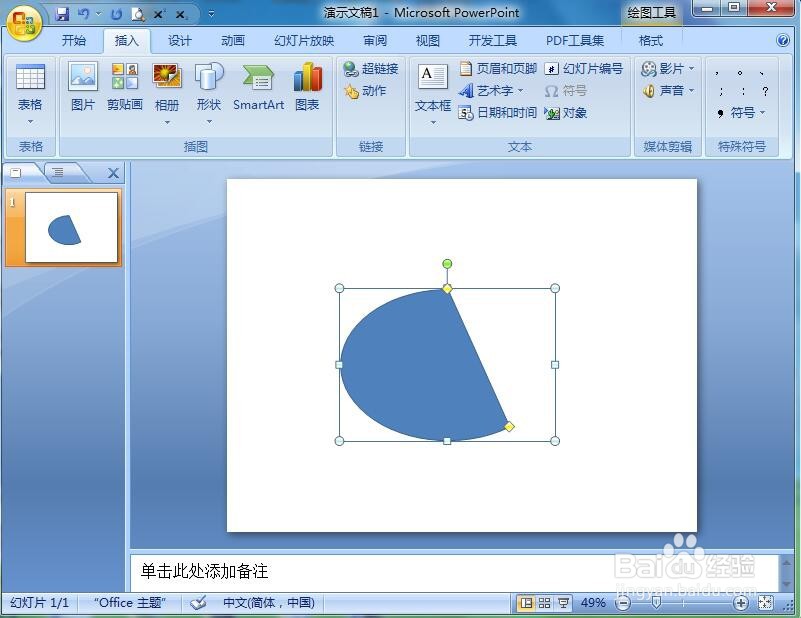Switch to the 审阅 tab

375,40
